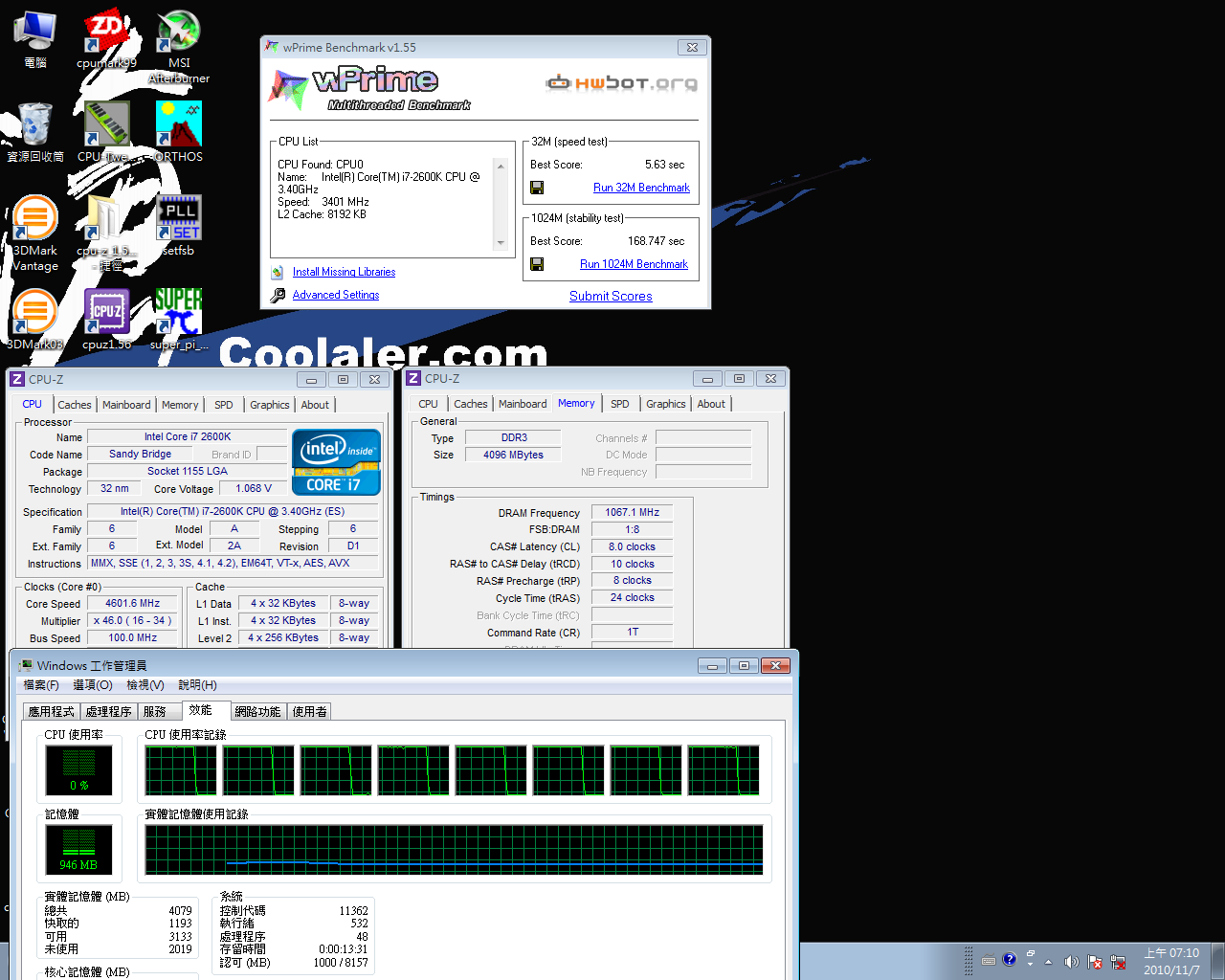Click DRAM Frequency value 1067.1 MHz

point(632,512)
